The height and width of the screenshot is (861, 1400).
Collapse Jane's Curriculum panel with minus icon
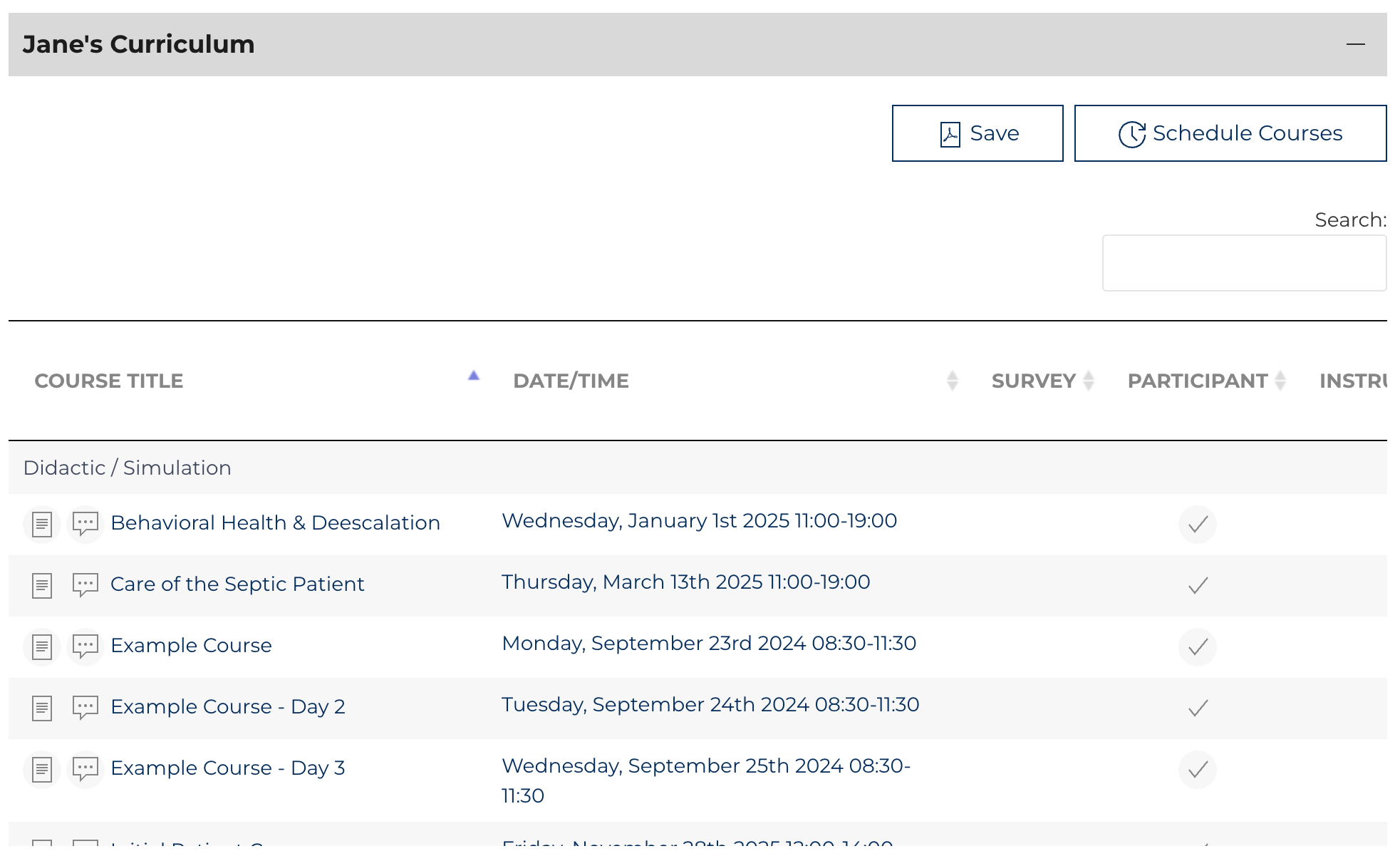(1355, 44)
